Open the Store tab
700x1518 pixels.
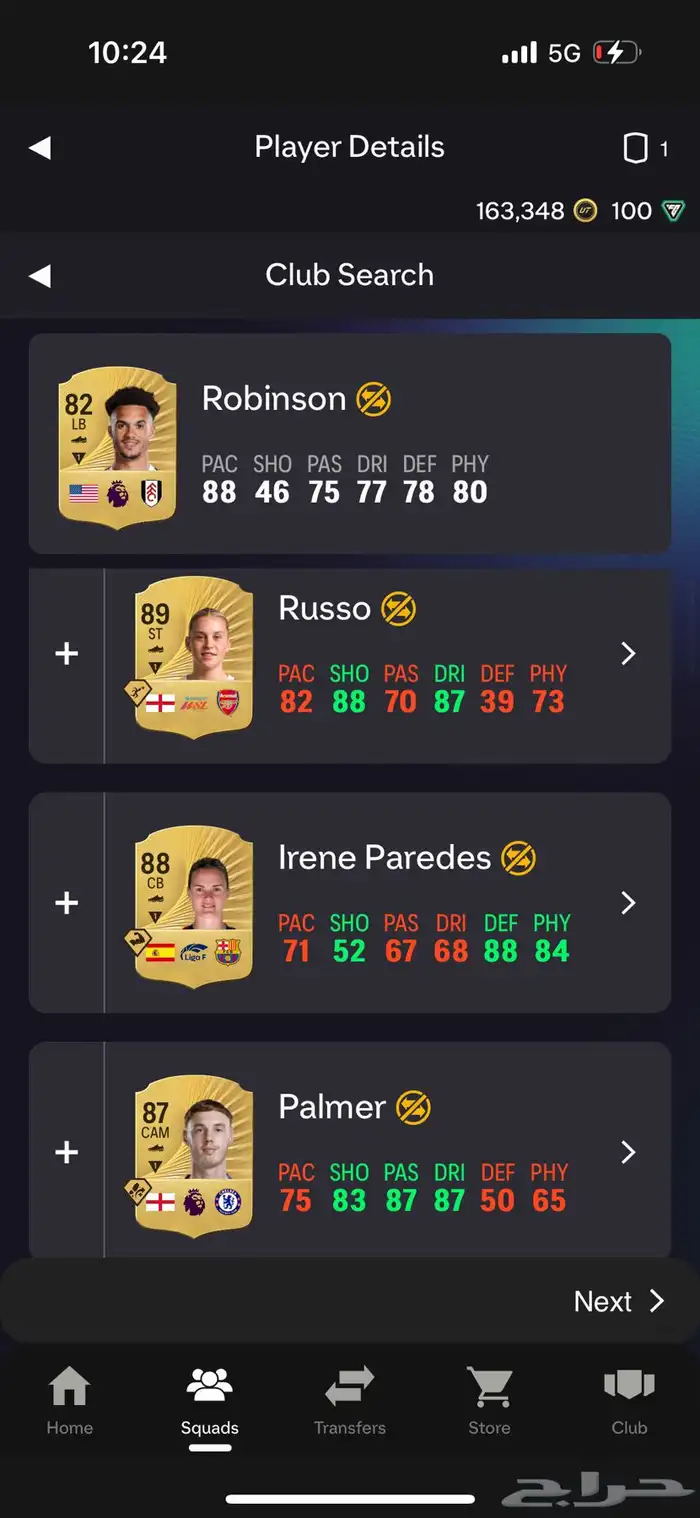[x=489, y=1399]
